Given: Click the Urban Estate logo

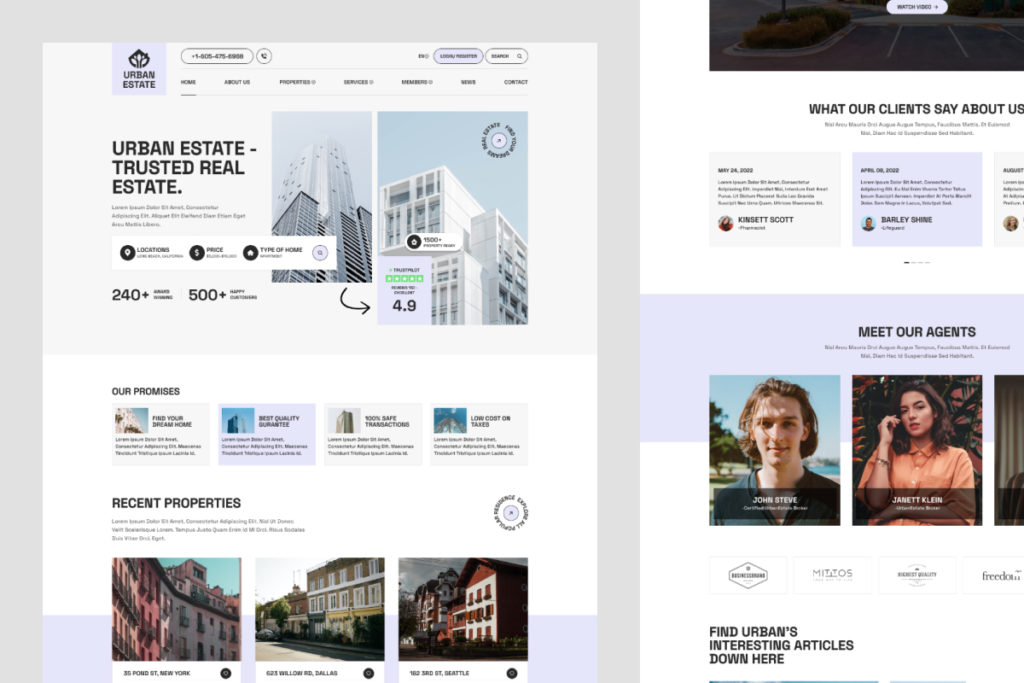Looking at the screenshot, I should tap(139, 69).
